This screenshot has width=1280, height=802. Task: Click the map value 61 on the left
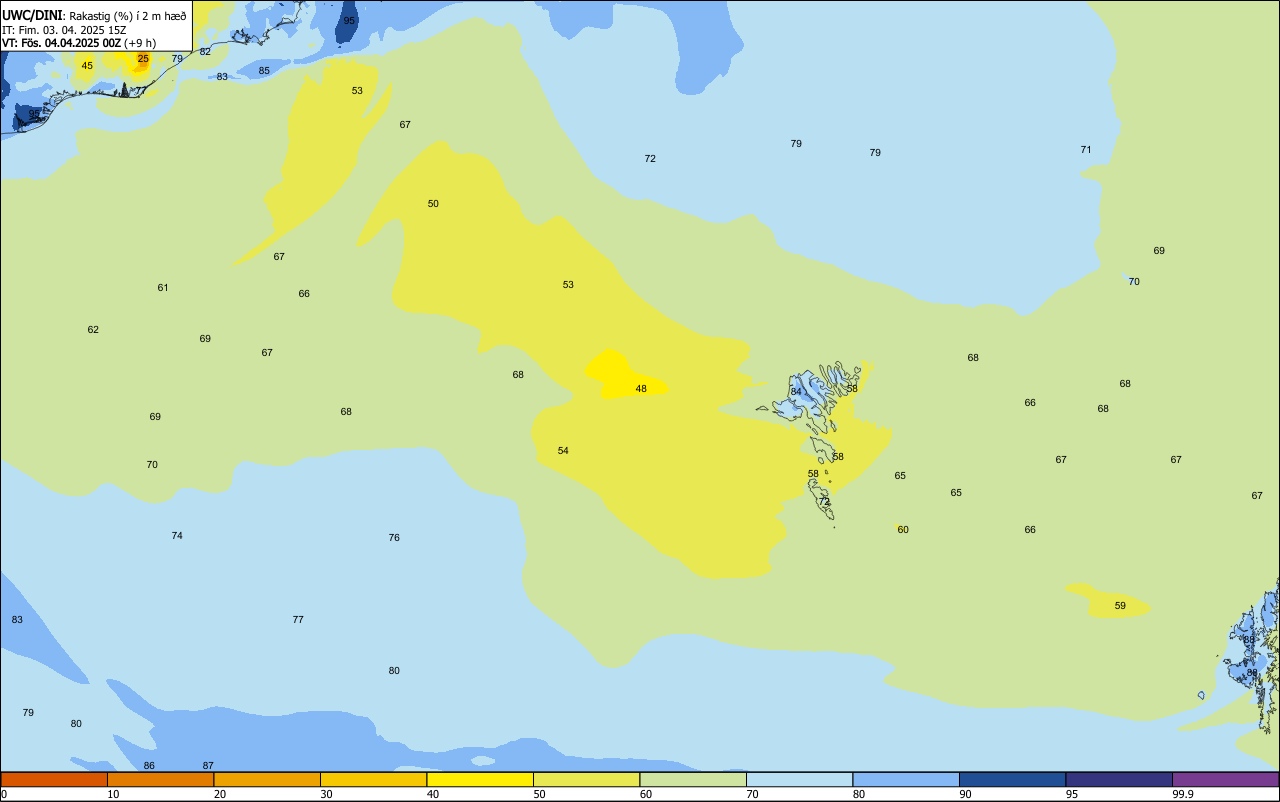(163, 288)
